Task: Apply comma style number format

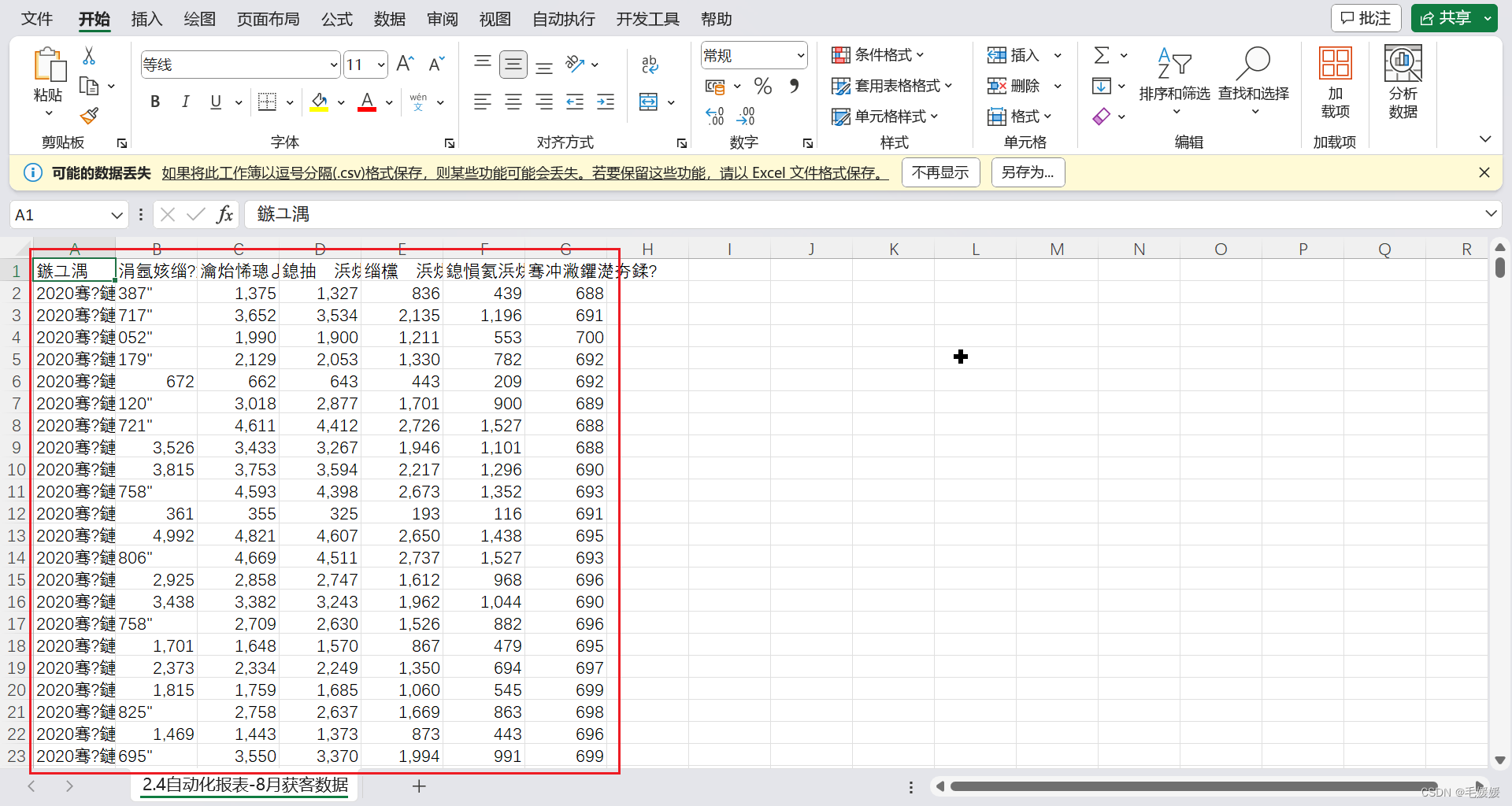Action: click(794, 86)
